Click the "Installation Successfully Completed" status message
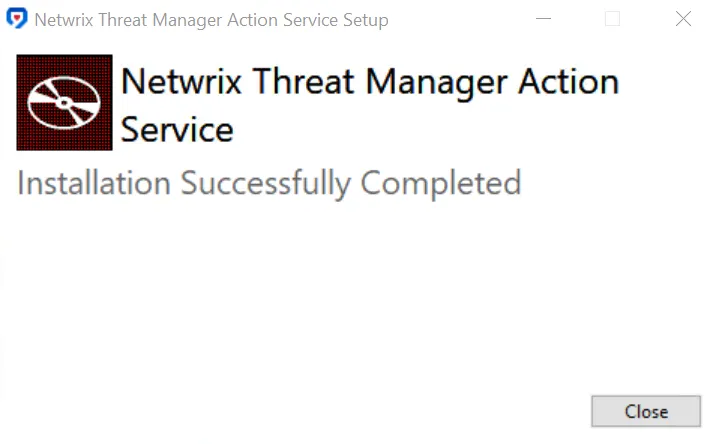Viewport: 715px width, 444px height. point(269,183)
